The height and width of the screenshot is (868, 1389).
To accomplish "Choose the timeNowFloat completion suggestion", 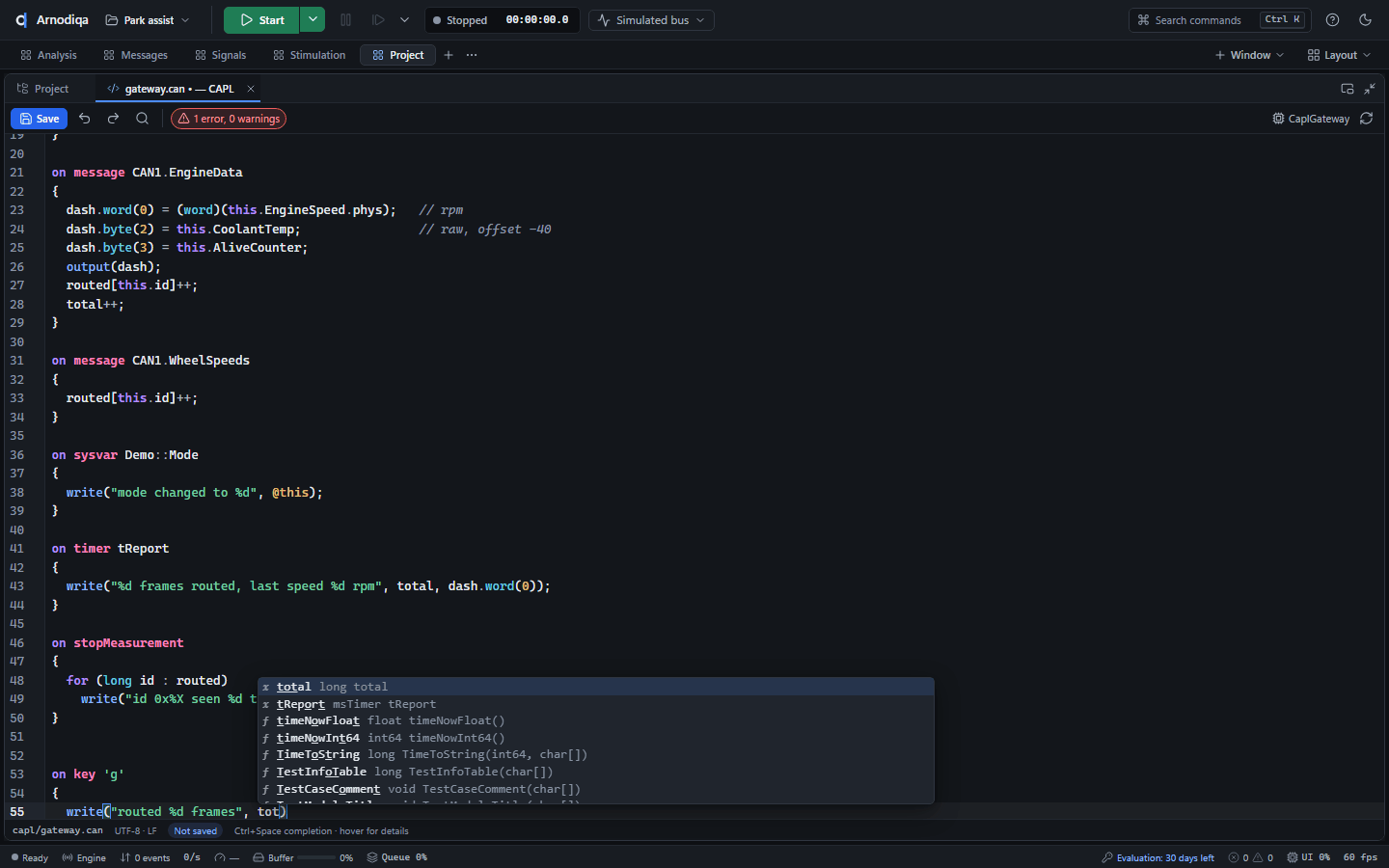I will (596, 720).
